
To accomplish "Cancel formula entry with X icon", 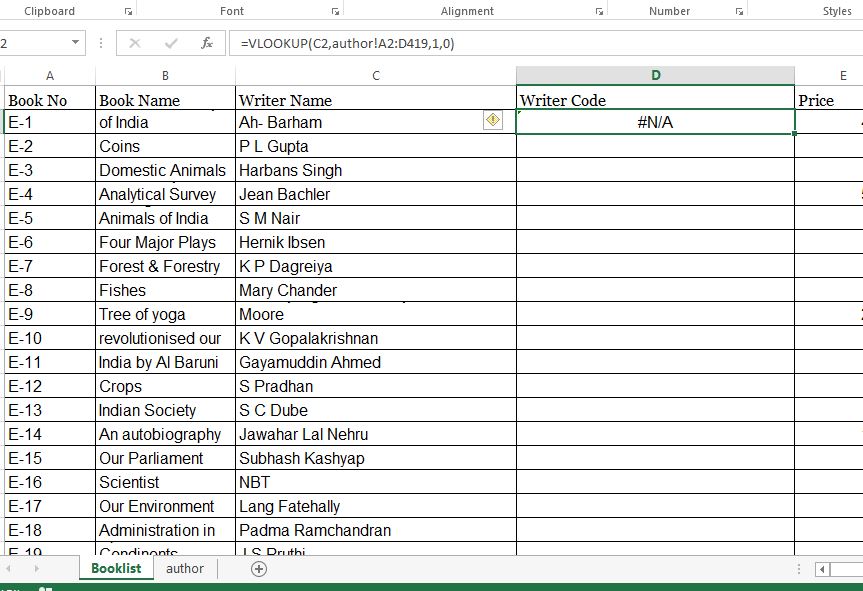I will coord(135,43).
